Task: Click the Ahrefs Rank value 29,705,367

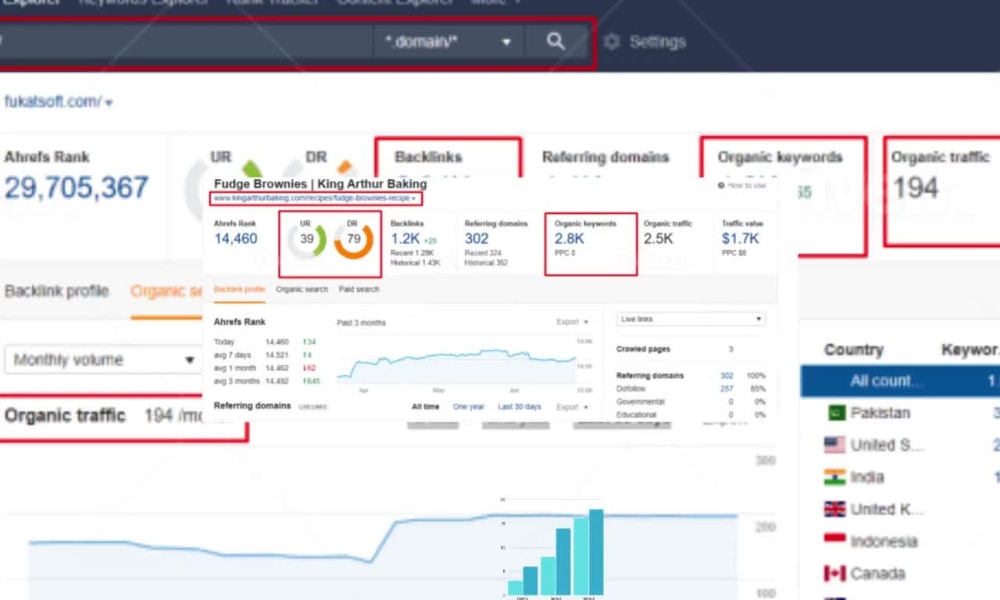Action: pyautogui.click(x=76, y=187)
